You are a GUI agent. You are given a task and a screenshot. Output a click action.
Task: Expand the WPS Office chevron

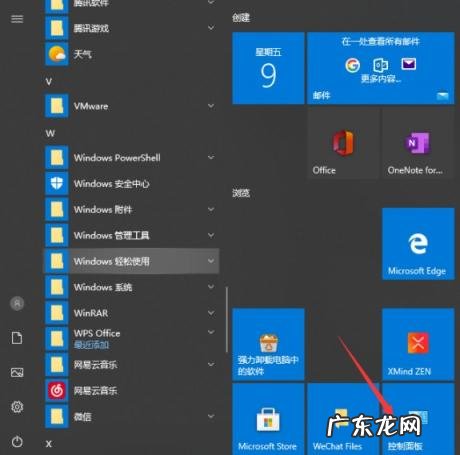(211, 332)
